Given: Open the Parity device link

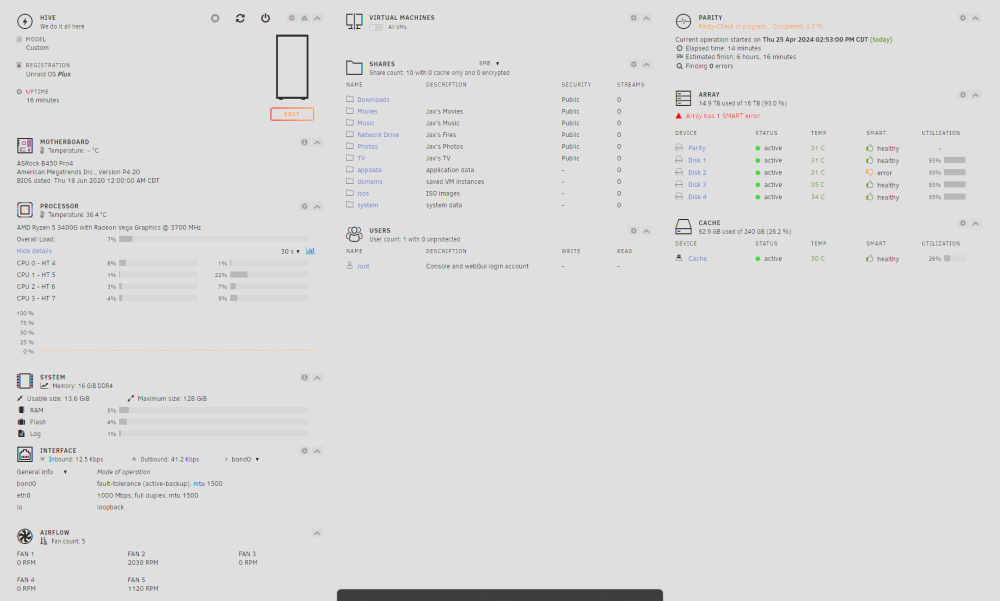Looking at the screenshot, I should [696, 148].
